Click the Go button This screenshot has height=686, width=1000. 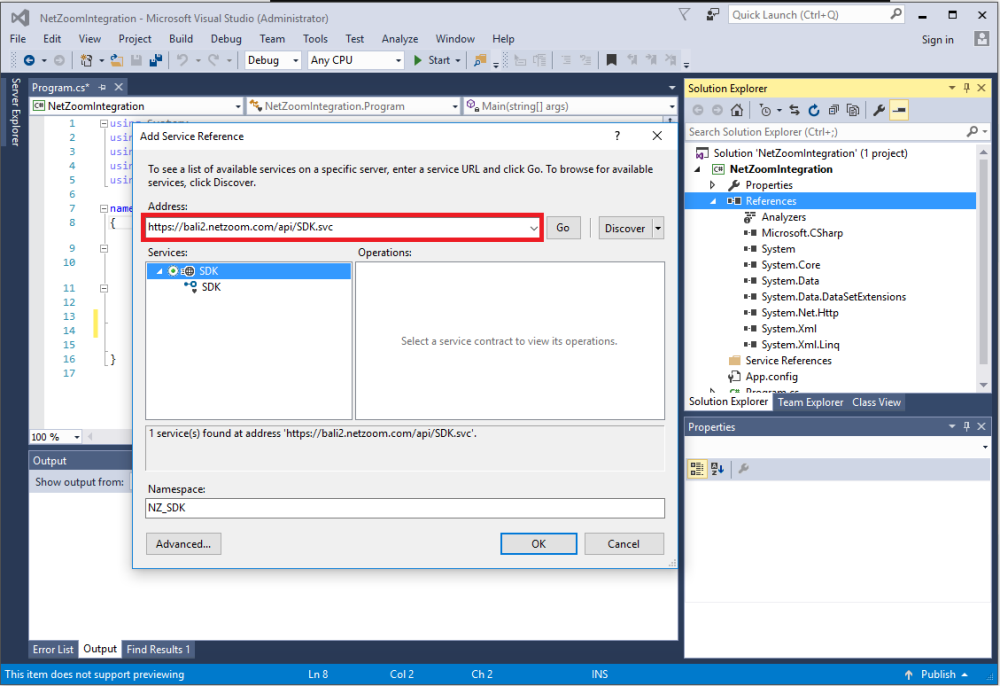[563, 228]
